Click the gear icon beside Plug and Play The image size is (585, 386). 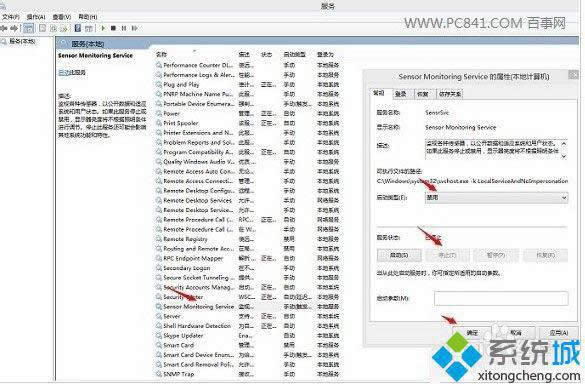(159, 85)
